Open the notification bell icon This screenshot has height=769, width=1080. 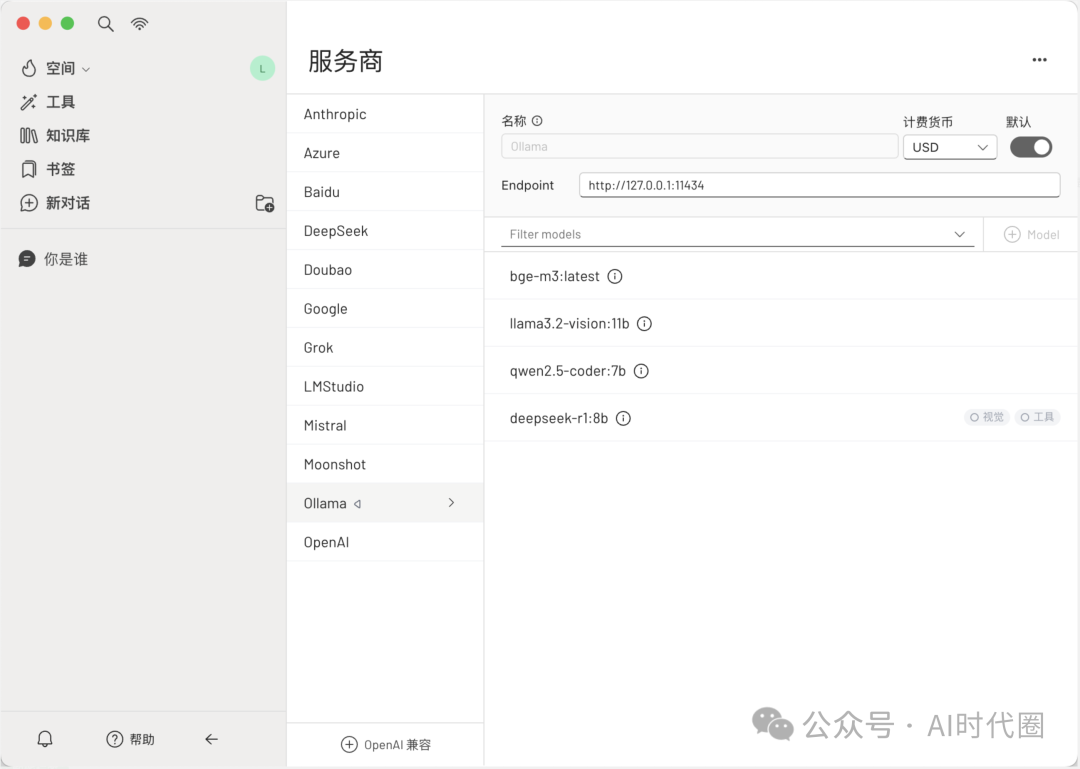tap(45, 739)
